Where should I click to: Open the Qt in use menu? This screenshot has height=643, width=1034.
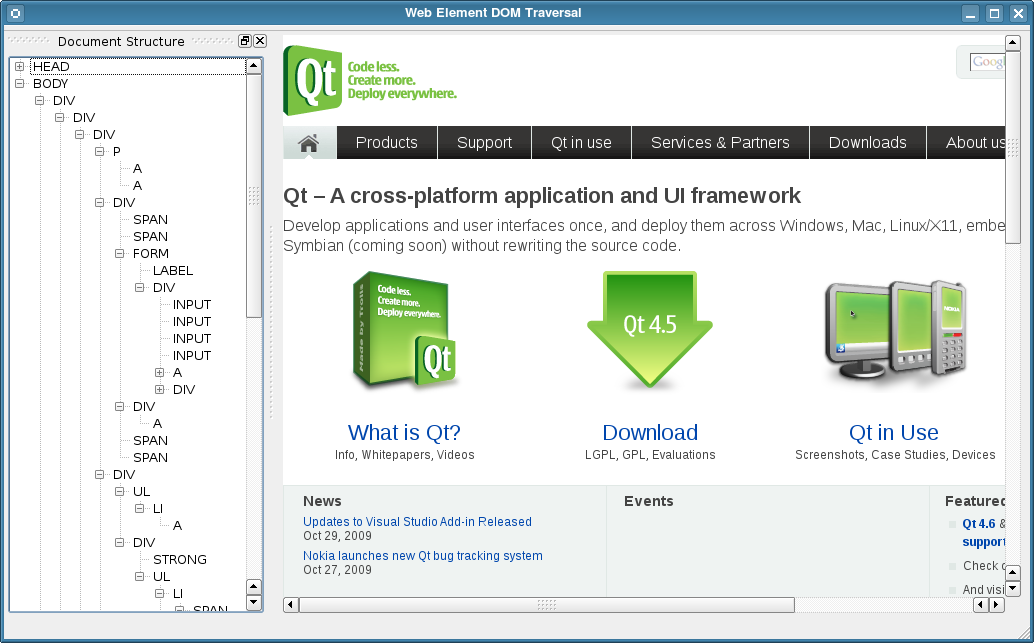[582, 142]
